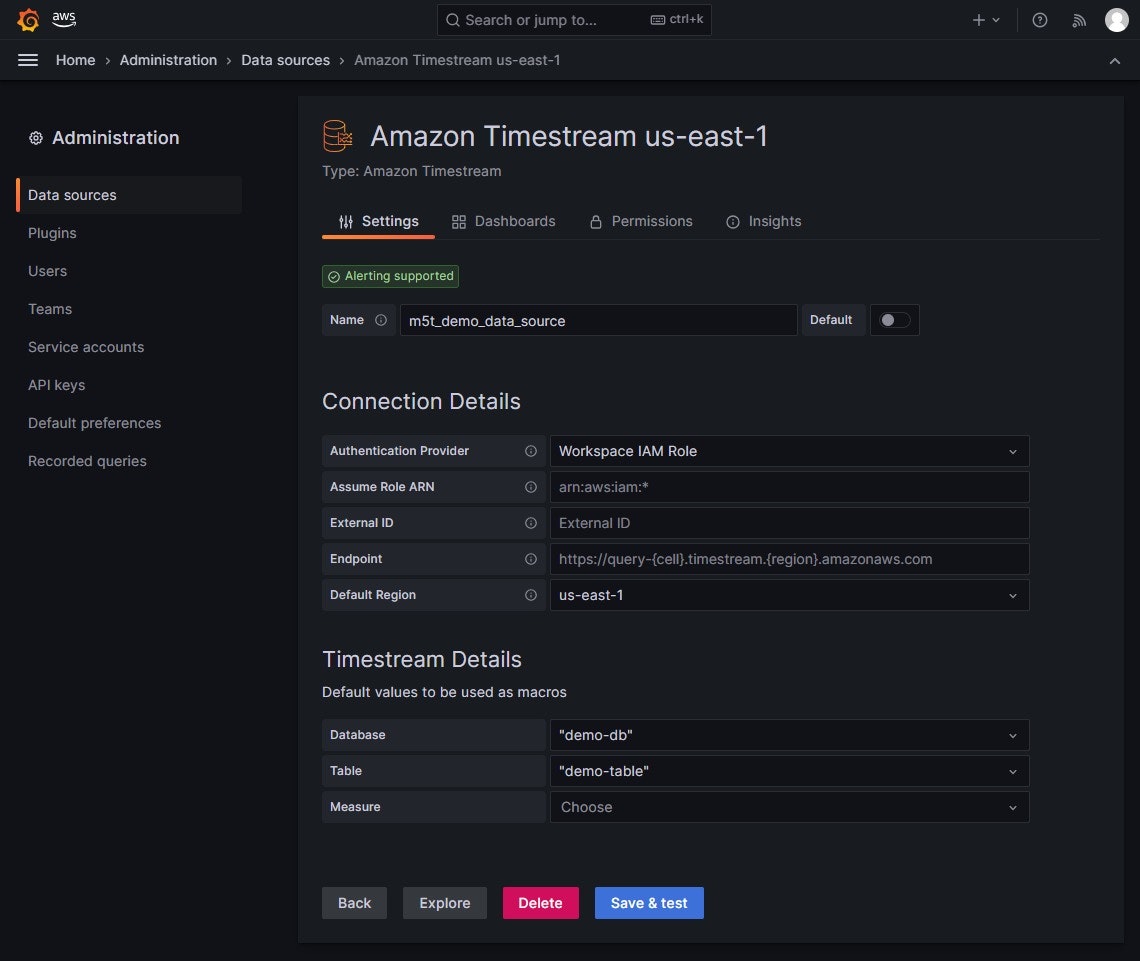Open the help question mark icon

1039,19
